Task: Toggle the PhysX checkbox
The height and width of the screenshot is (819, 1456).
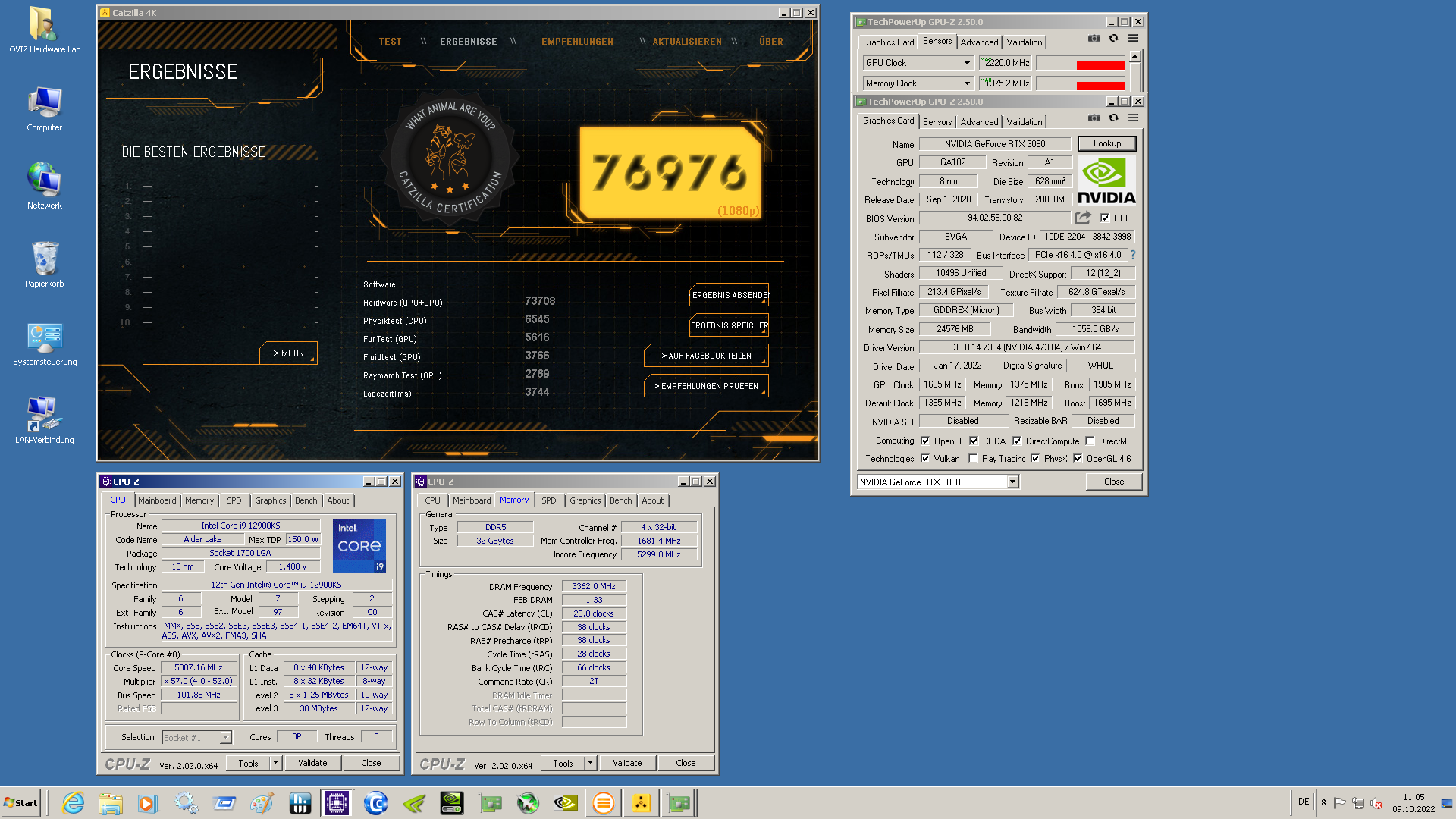Action: click(1035, 458)
